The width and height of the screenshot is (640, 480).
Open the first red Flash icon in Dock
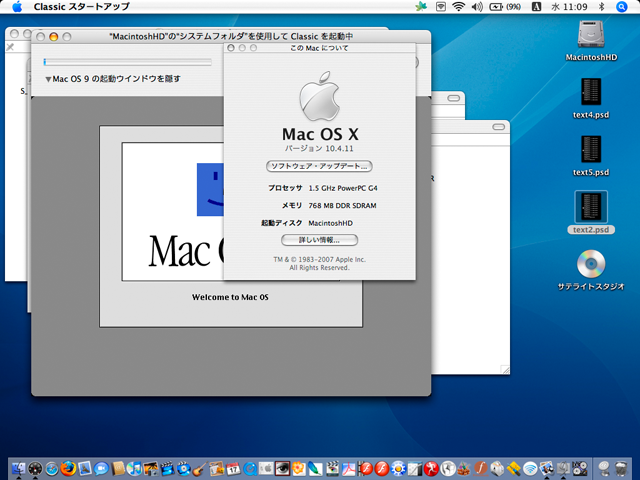point(365,469)
